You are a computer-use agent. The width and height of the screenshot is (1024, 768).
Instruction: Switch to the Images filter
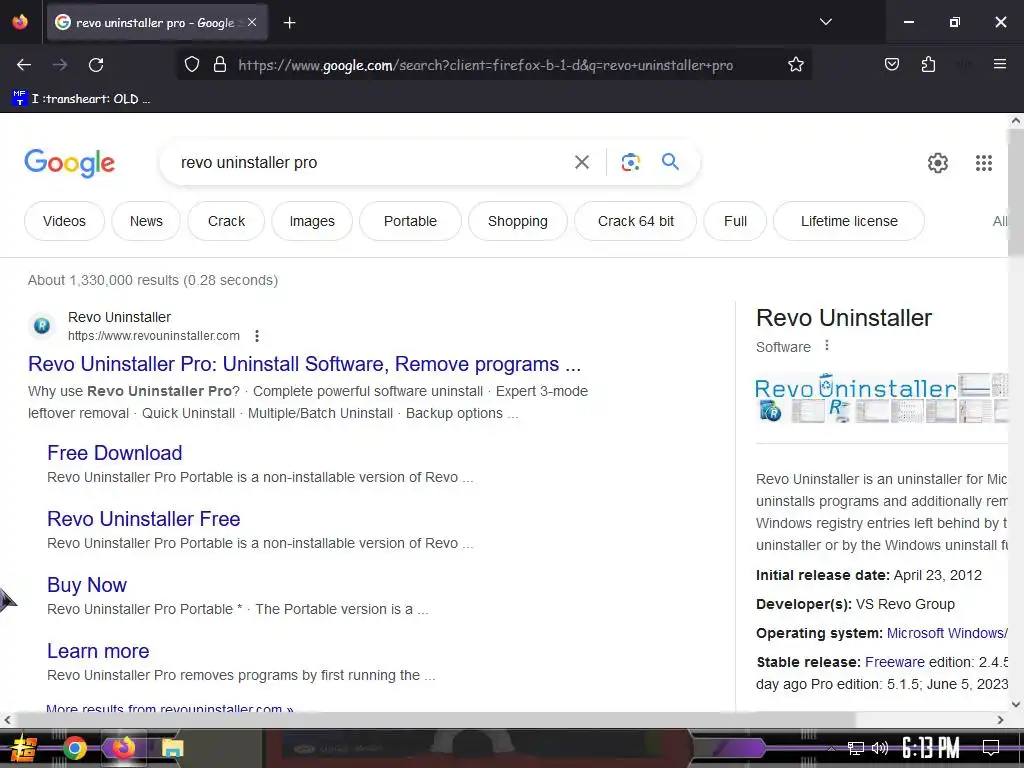pos(312,221)
